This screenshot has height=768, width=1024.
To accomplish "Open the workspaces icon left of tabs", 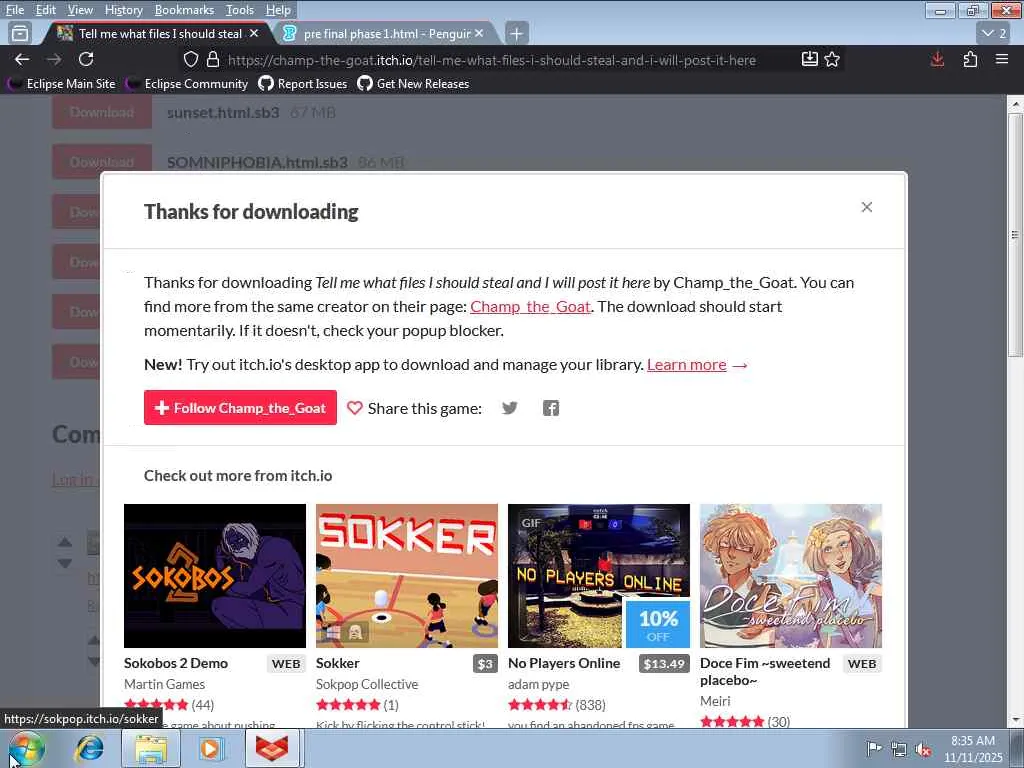I will click(x=20, y=33).
